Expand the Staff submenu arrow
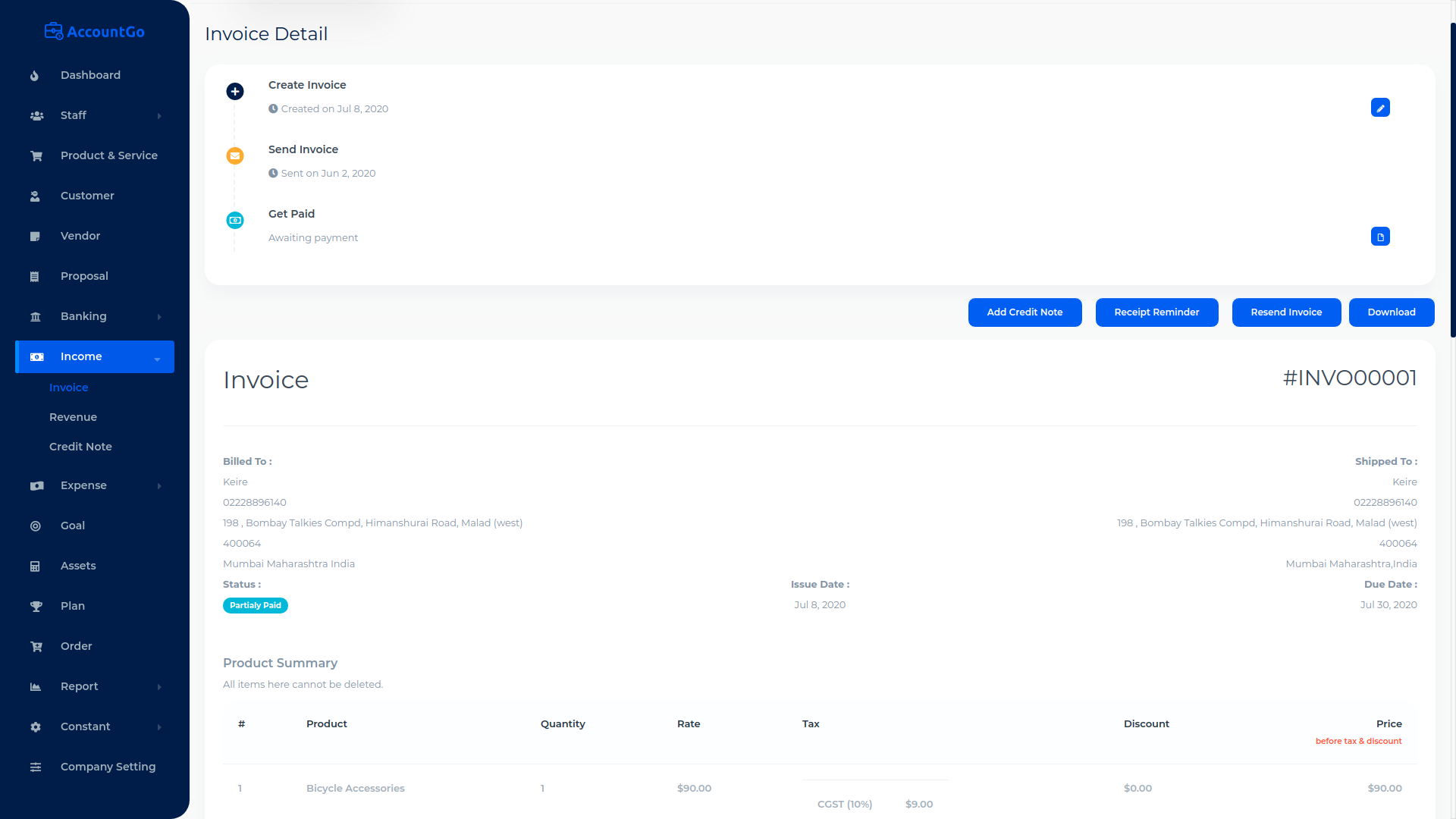The width and height of the screenshot is (1456, 819). pos(159,116)
